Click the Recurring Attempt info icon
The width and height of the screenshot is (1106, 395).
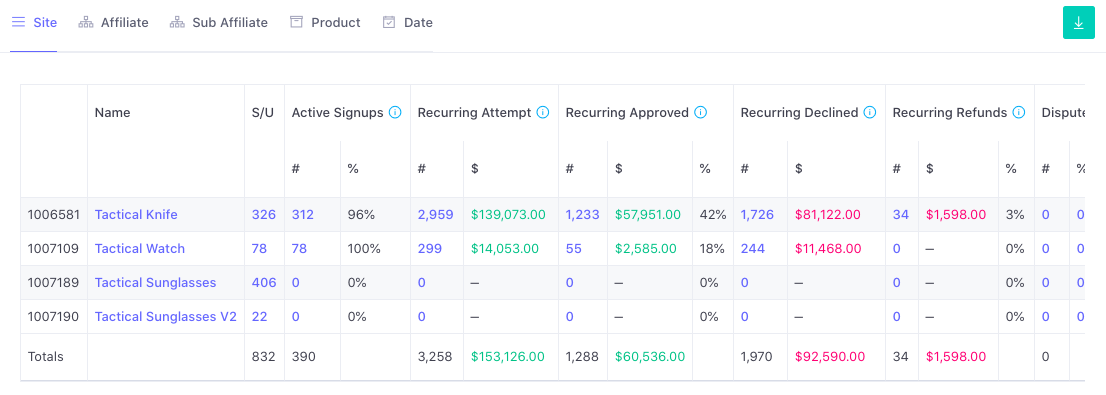542,112
